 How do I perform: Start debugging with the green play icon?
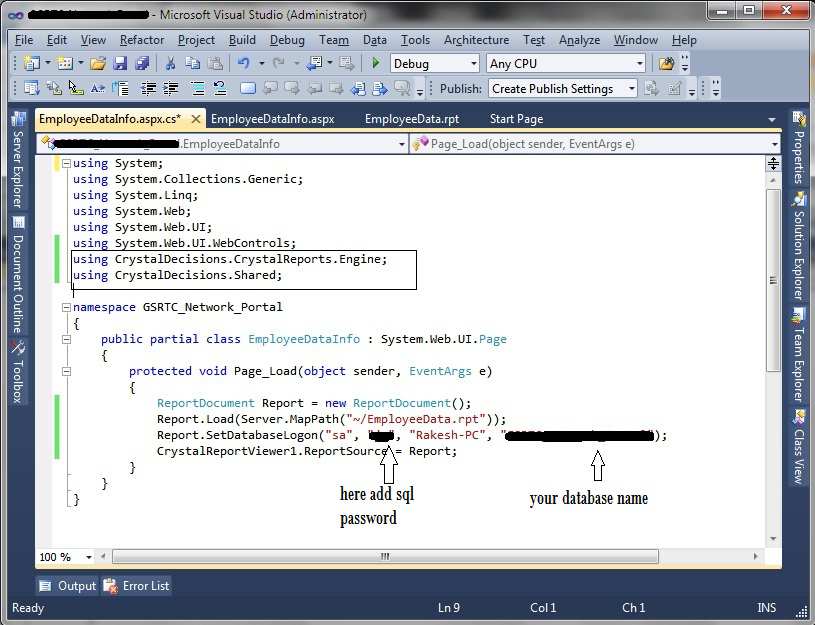(375, 64)
